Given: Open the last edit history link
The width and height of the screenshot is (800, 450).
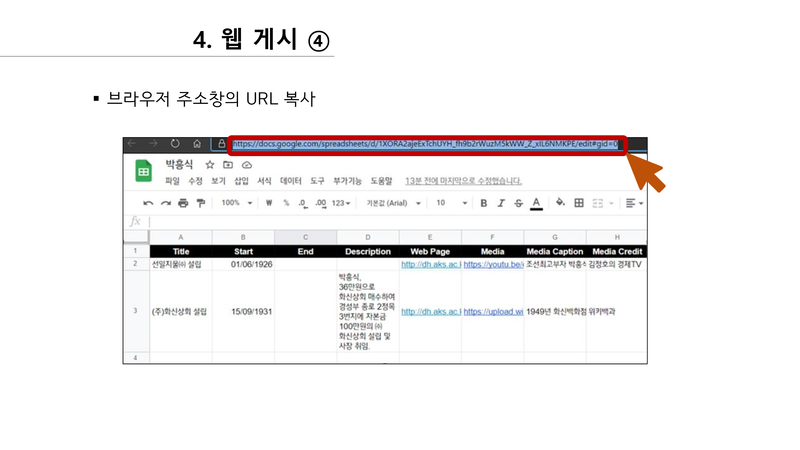Looking at the screenshot, I should click(x=464, y=181).
